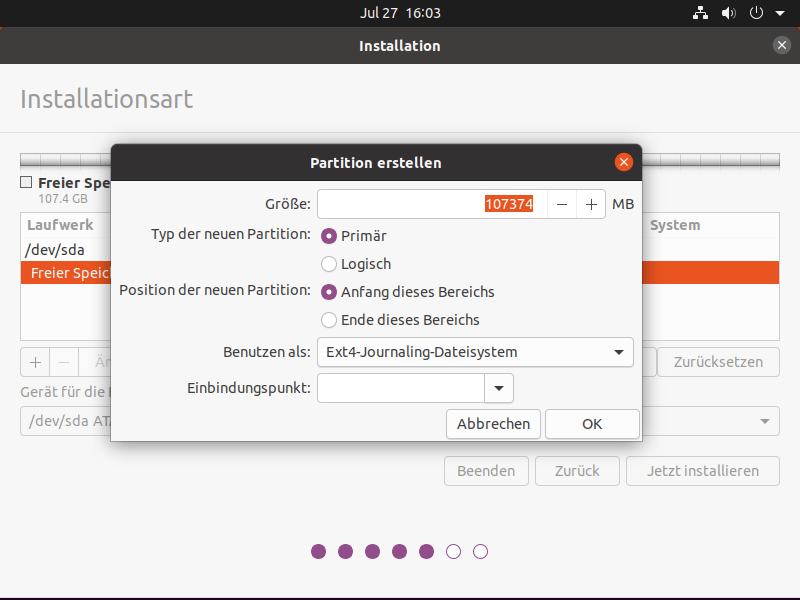This screenshot has width=800, height=600.
Task: Open the network status icon in top bar
Action: click(700, 14)
